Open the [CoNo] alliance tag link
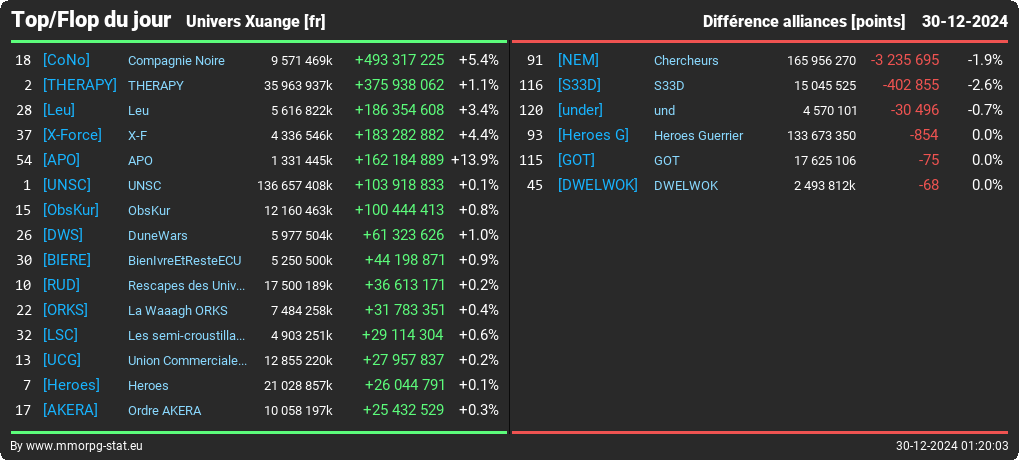This screenshot has width=1019, height=460. 66,60
